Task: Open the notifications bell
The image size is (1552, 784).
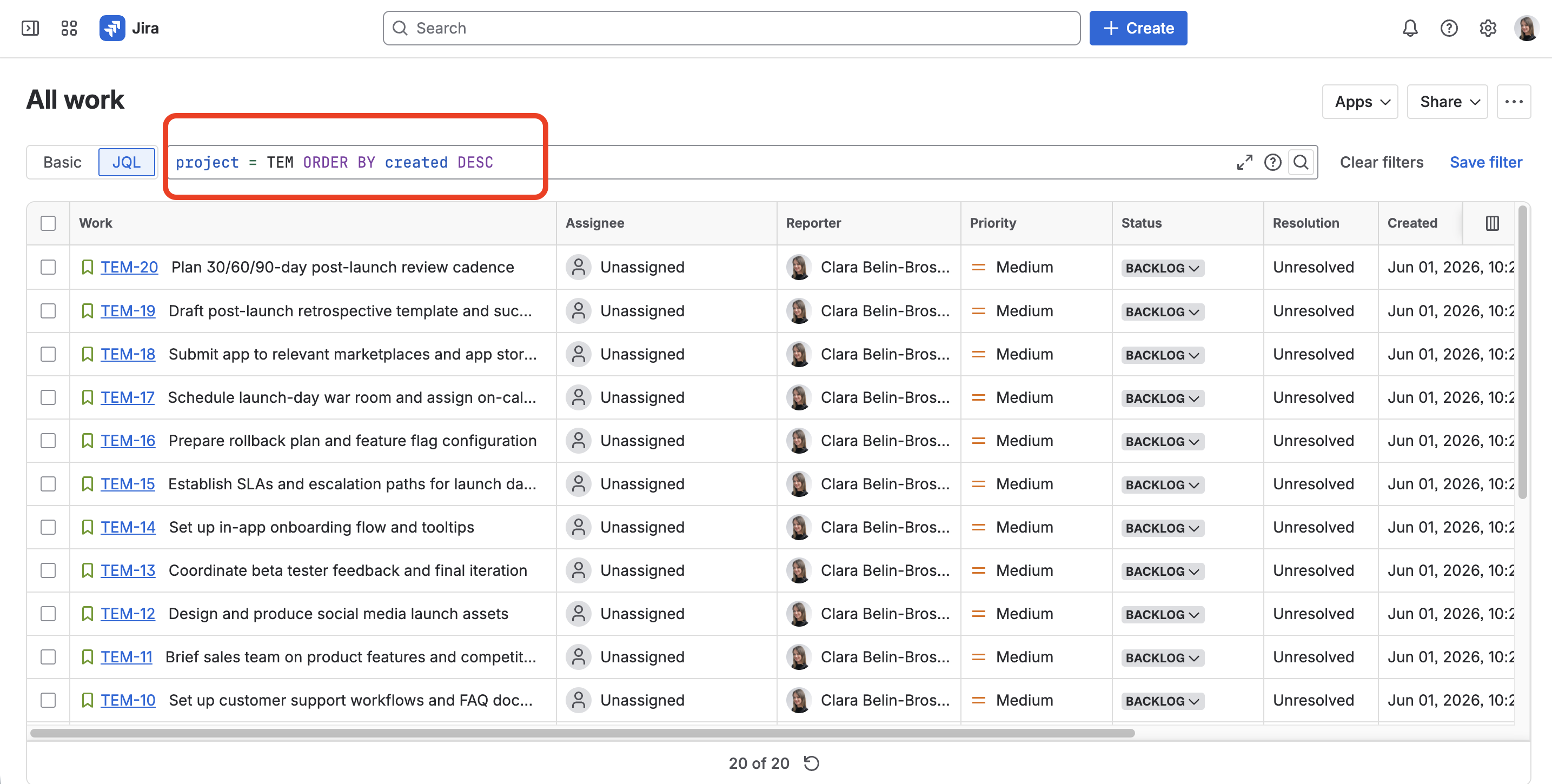Action: pyautogui.click(x=1410, y=28)
